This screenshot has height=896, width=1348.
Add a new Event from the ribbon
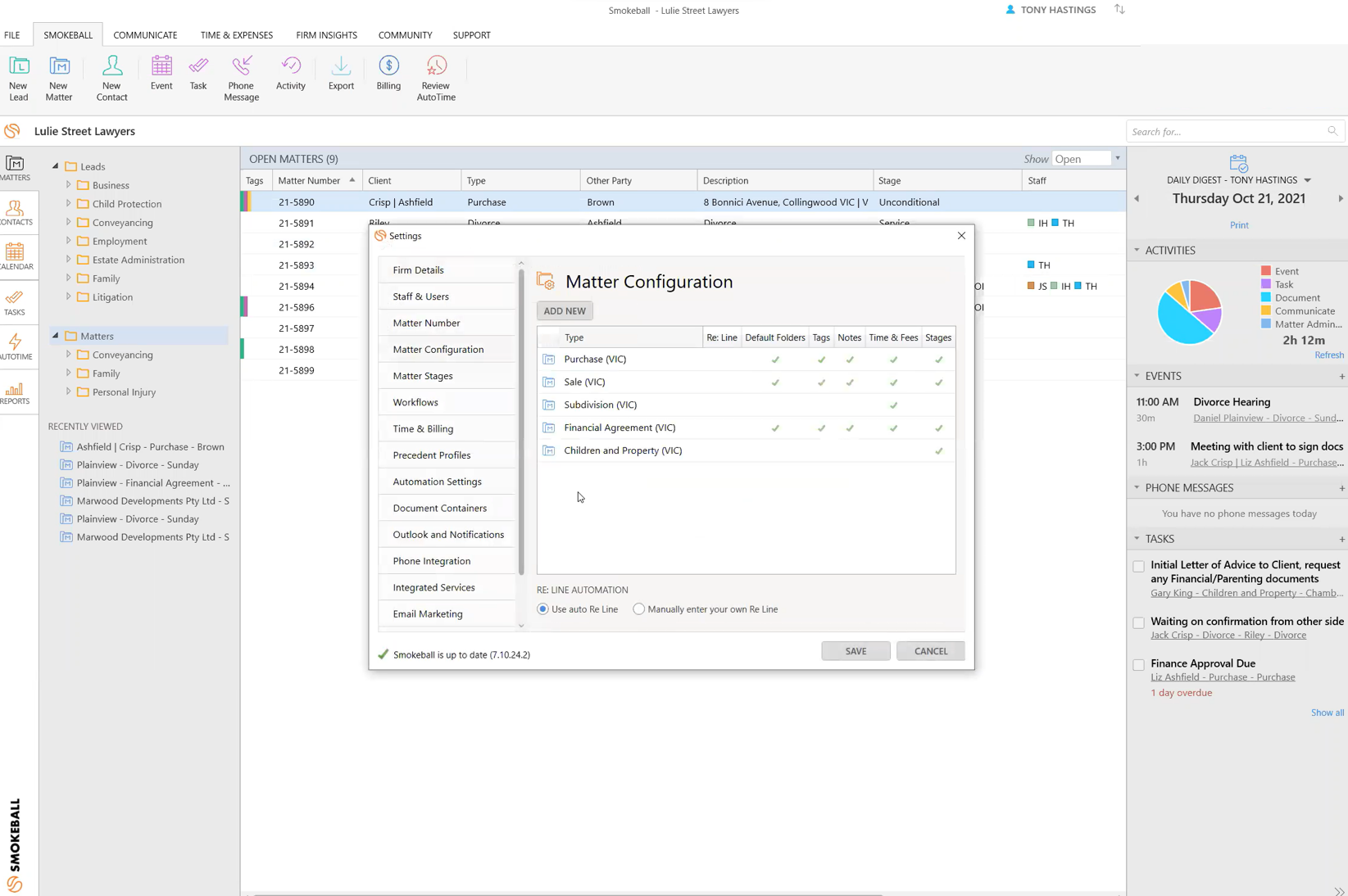point(161,72)
